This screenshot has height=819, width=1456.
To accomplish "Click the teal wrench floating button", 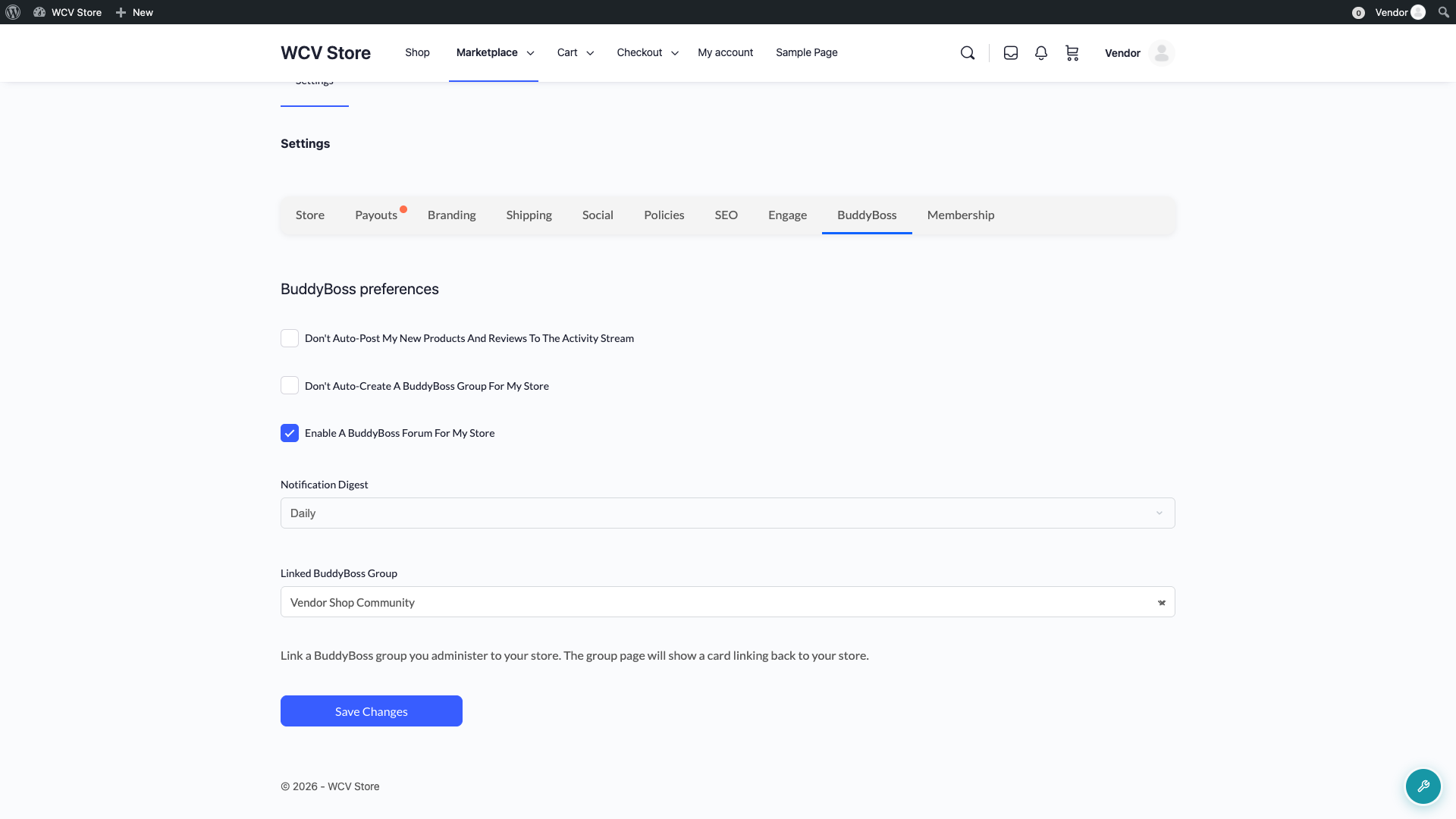I will click(1423, 786).
